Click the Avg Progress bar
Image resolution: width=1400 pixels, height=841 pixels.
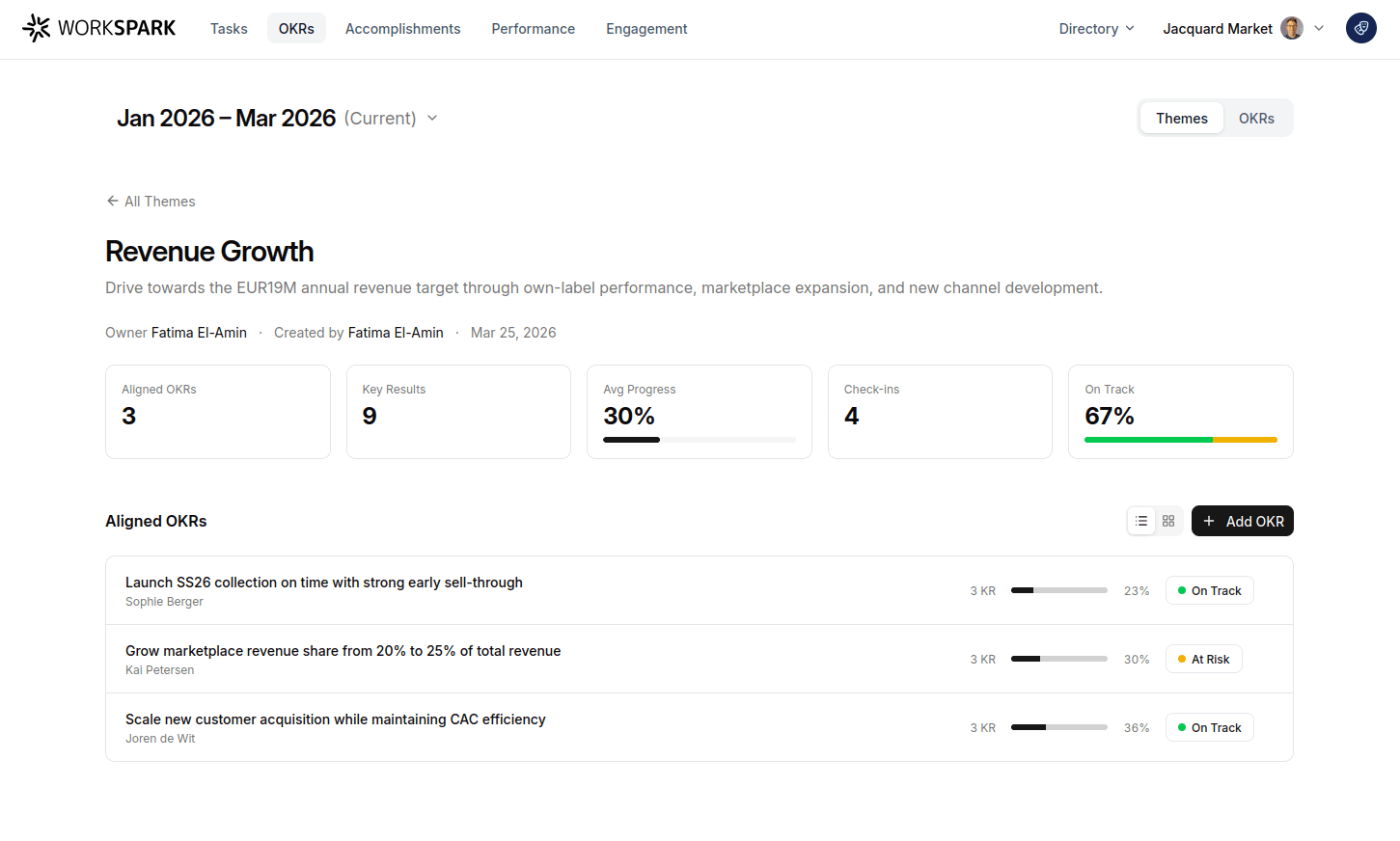point(700,440)
